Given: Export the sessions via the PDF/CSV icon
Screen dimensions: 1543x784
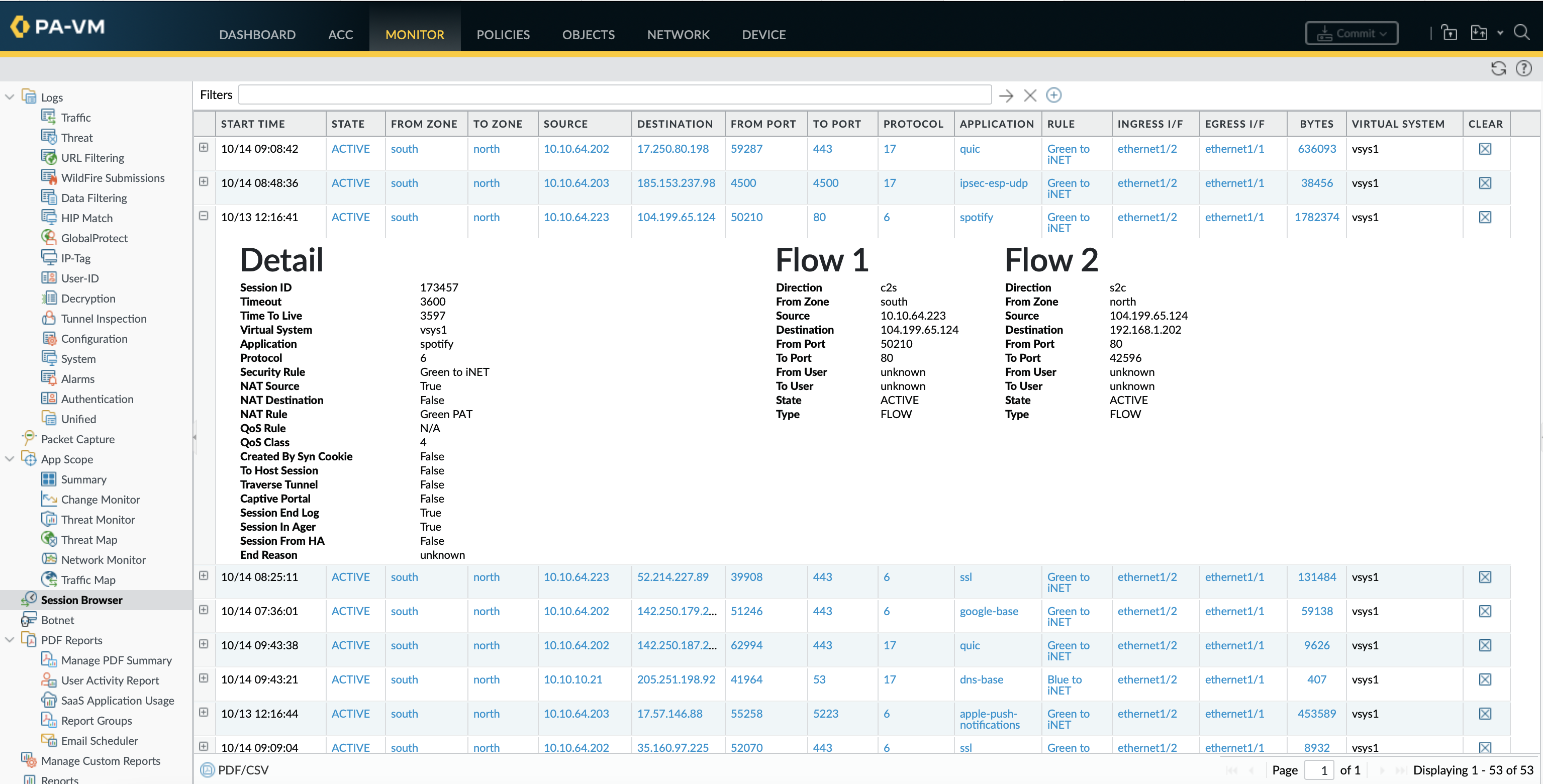Looking at the screenshot, I should click(x=208, y=769).
